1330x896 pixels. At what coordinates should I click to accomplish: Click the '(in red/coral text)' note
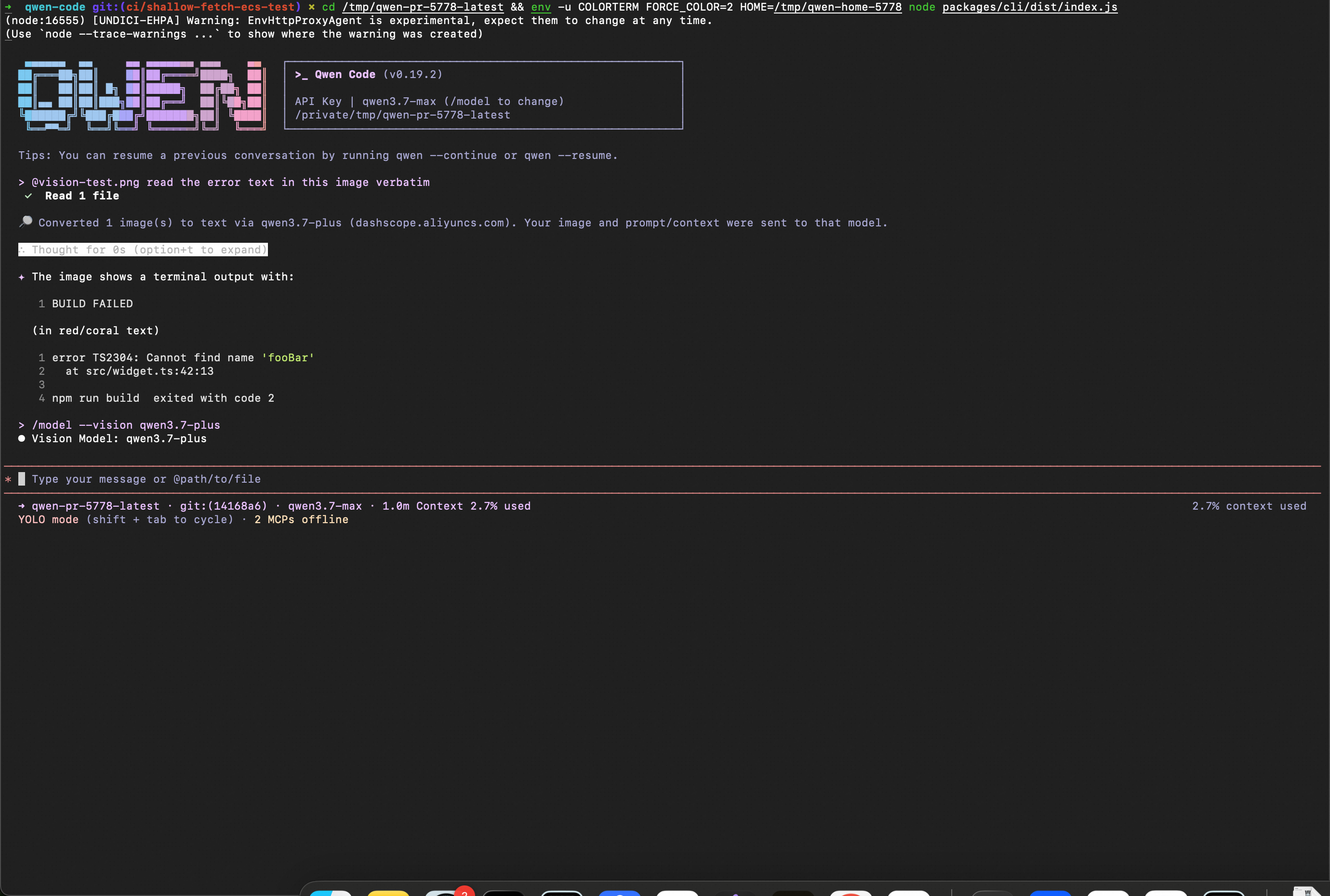95,330
